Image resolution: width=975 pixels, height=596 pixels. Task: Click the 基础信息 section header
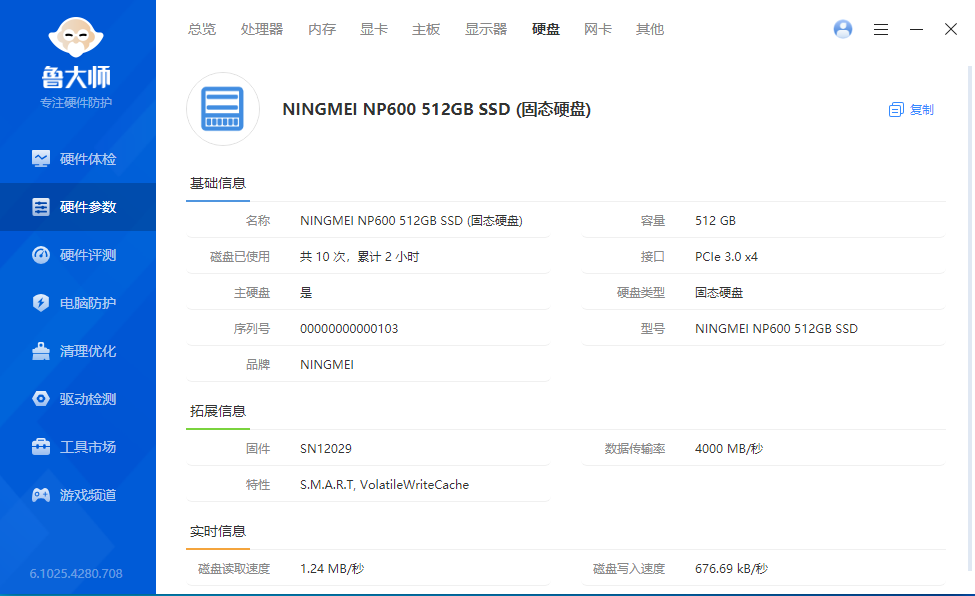pyautogui.click(x=218, y=184)
